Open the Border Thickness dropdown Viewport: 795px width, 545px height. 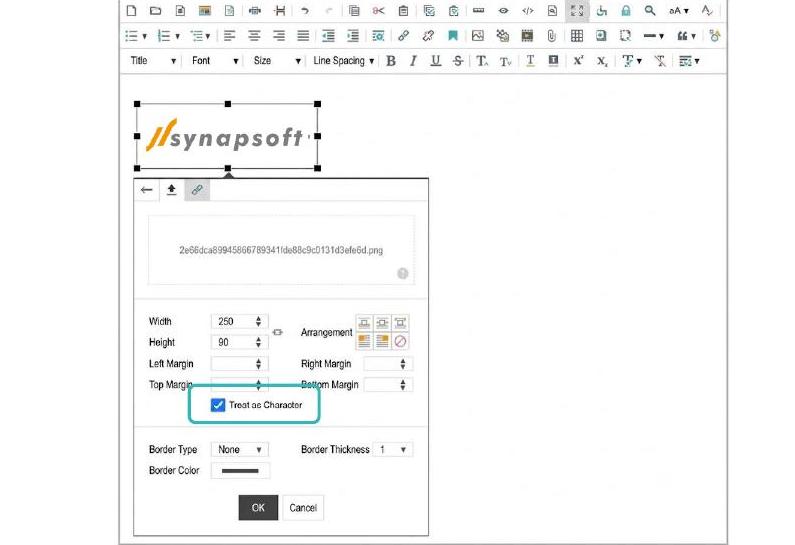click(x=392, y=449)
